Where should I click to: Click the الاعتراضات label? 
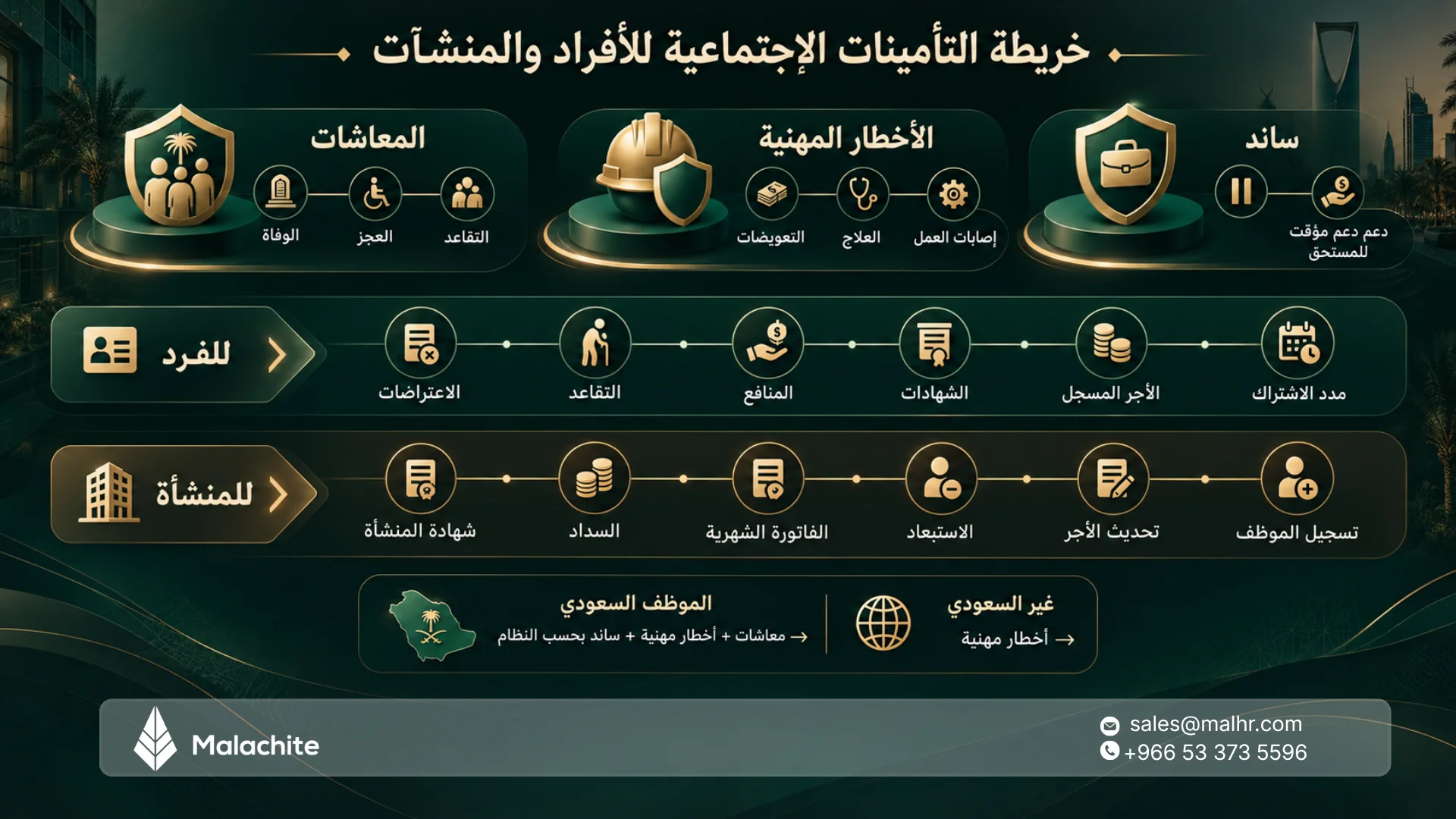419,392
